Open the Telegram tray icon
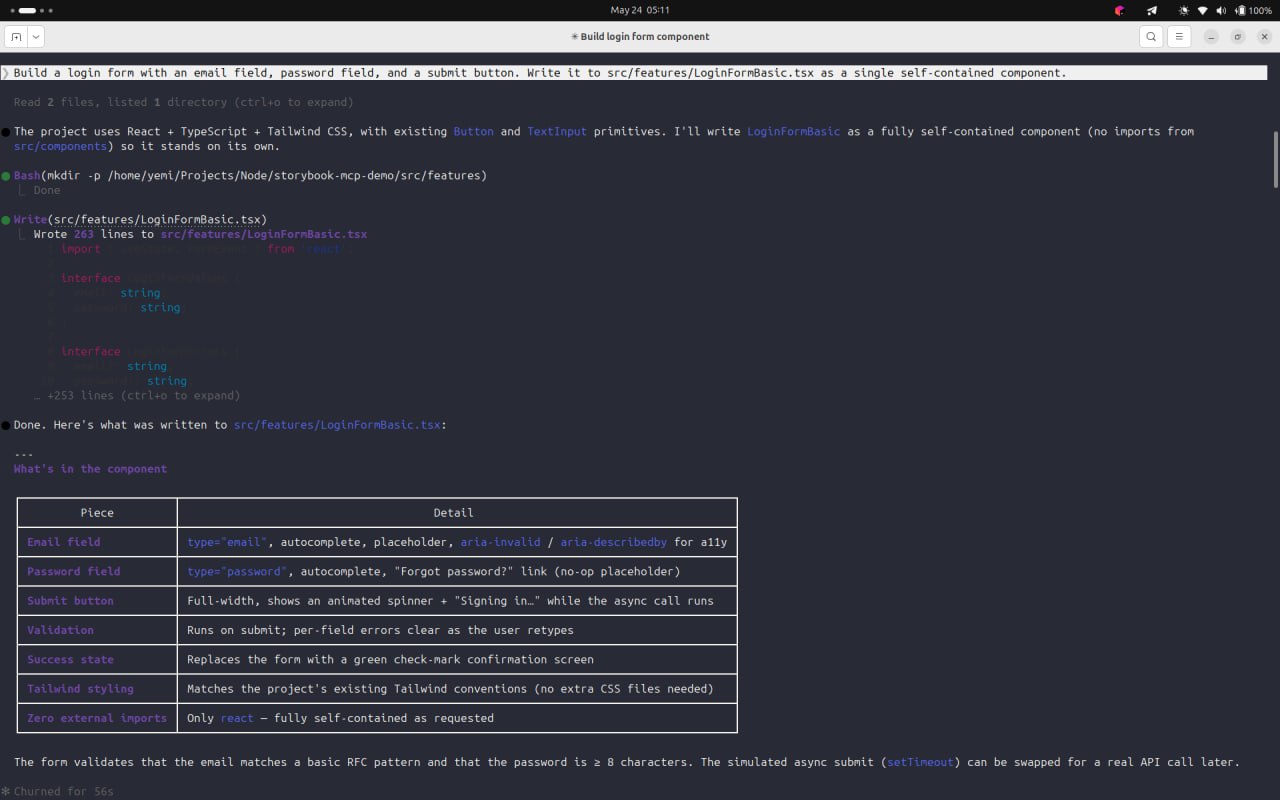The image size is (1280, 800). pos(1152,10)
